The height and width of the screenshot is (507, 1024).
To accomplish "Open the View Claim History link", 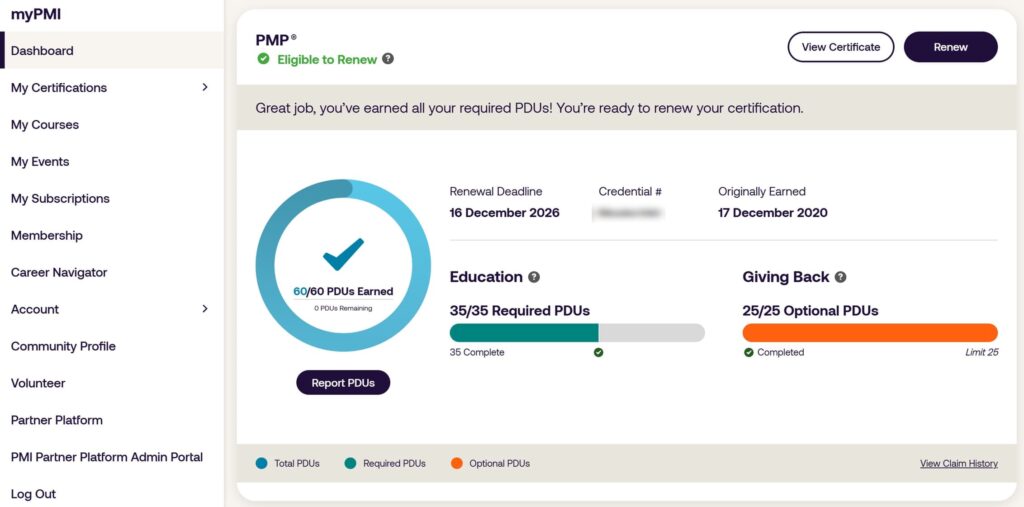I will click(x=958, y=464).
